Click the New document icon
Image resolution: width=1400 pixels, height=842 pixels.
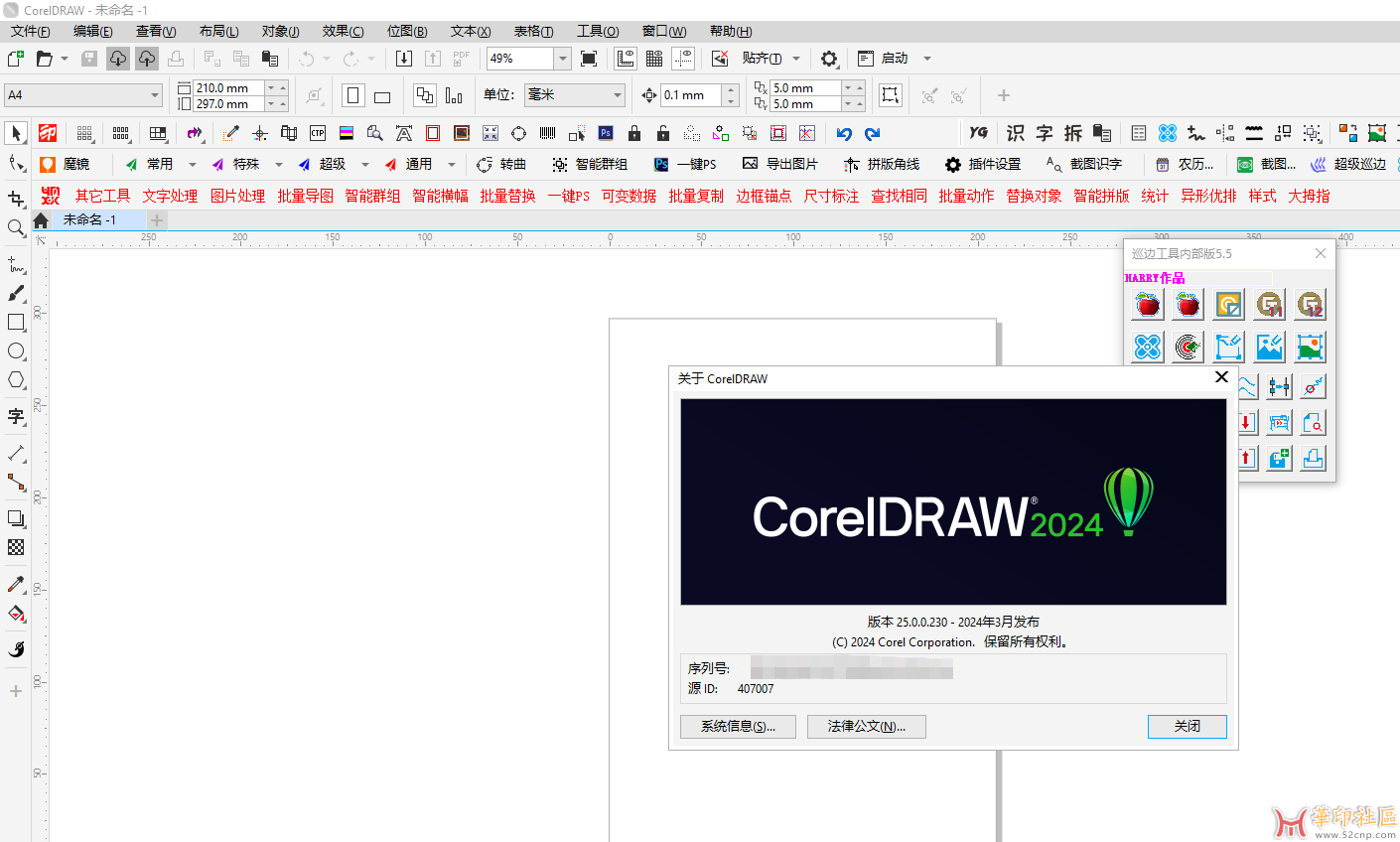tap(16, 59)
